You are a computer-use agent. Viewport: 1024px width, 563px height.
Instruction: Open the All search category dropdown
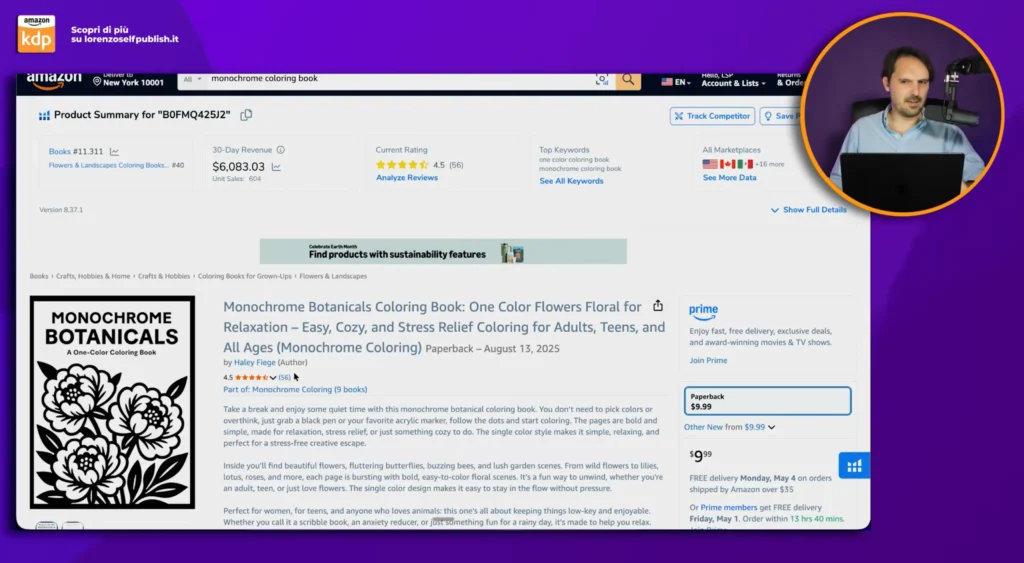pos(192,80)
